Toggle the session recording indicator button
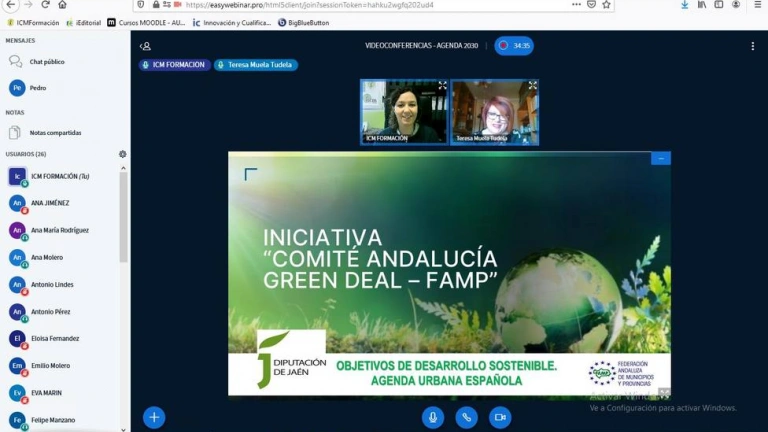Viewport: 768px width, 432px height. pyautogui.click(x=514, y=46)
